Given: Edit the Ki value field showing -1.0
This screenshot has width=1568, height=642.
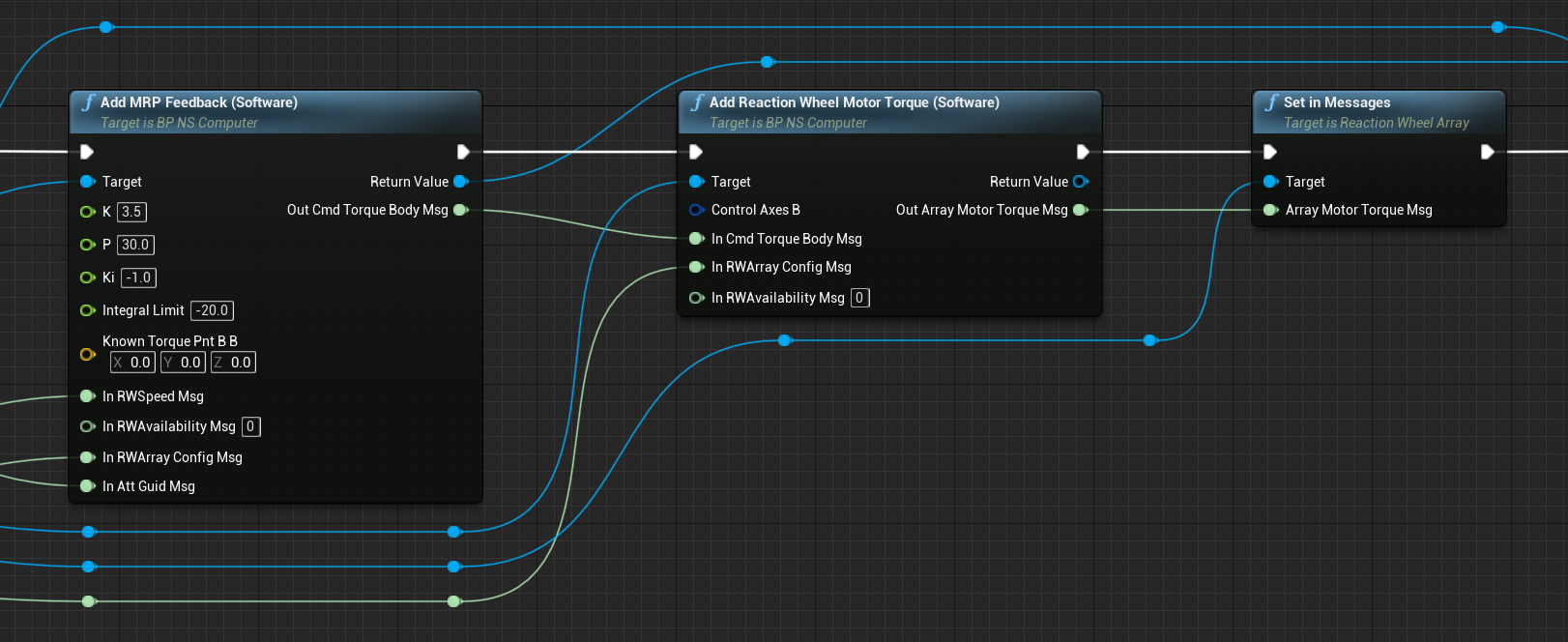Looking at the screenshot, I should [x=139, y=277].
